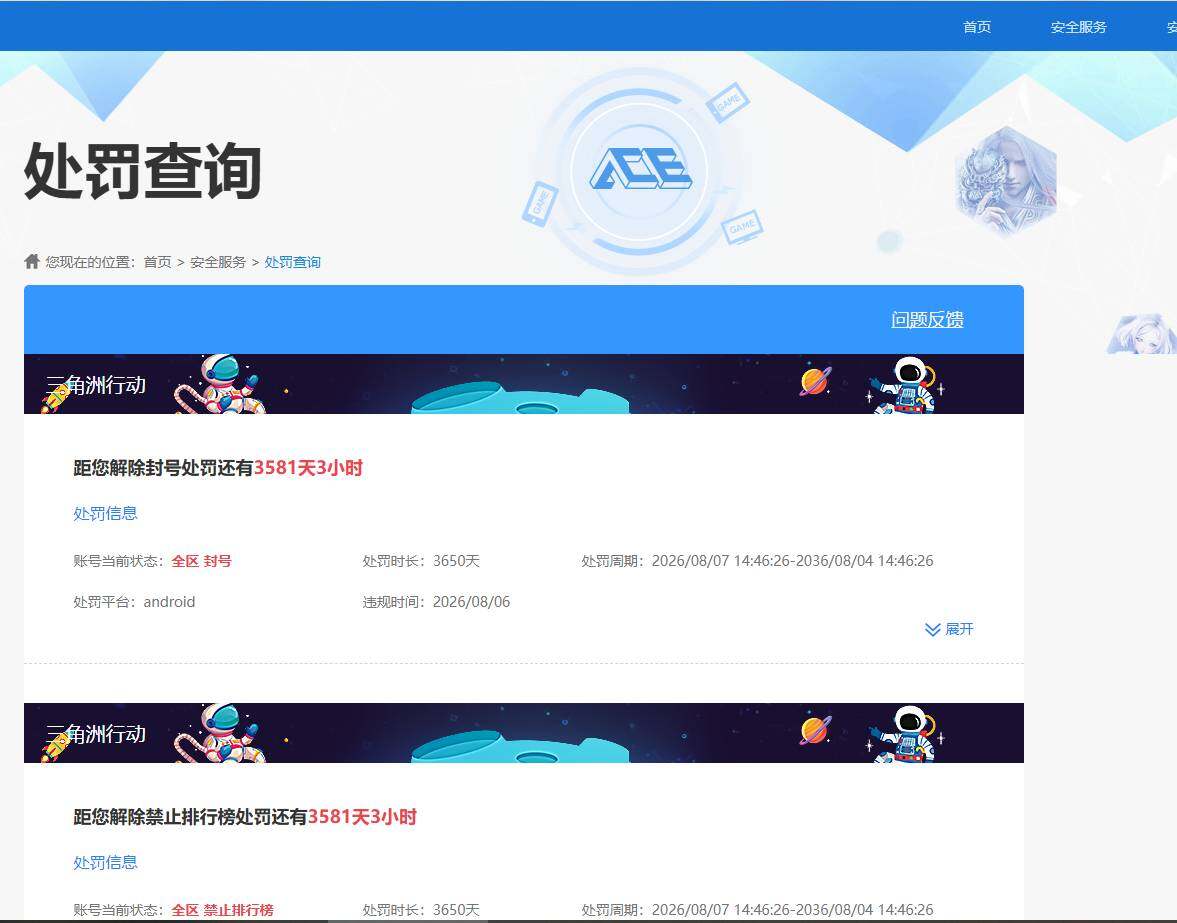This screenshot has height=923, width=1177.
Task: Click the 处罚信息 heading under the 封号 penalty
Action: click(105, 513)
